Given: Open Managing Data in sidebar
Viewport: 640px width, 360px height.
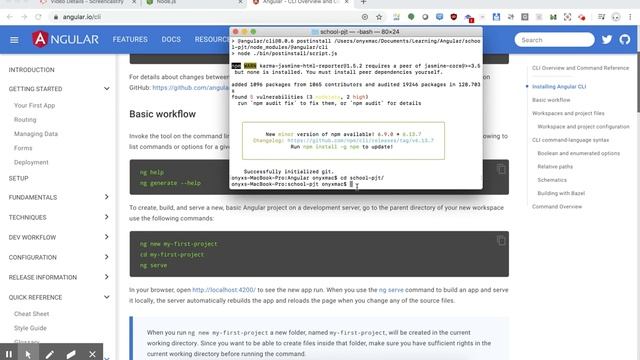Looking at the screenshot, I should (x=36, y=134).
